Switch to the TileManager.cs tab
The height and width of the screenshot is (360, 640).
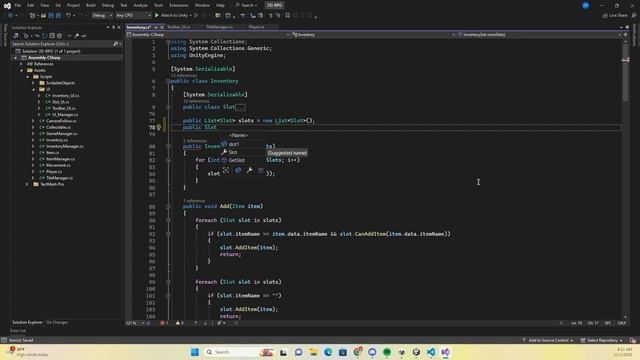pyautogui.click(x=219, y=27)
